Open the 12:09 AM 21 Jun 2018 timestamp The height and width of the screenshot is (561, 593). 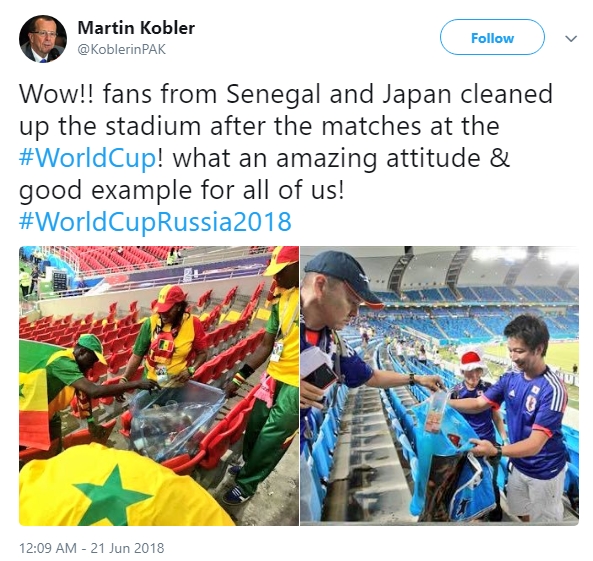coord(92,548)
